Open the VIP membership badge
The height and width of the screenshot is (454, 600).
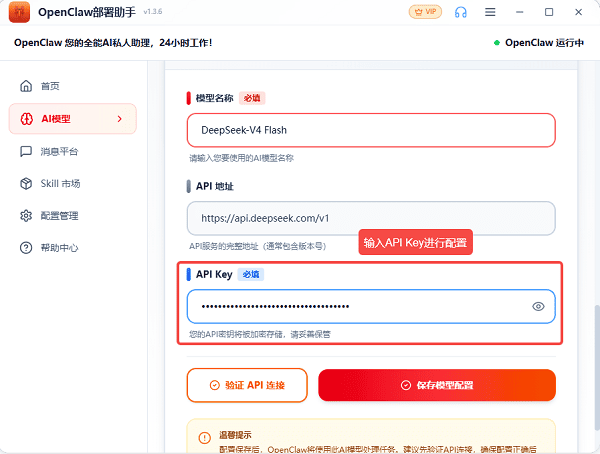tap(425, 12)
